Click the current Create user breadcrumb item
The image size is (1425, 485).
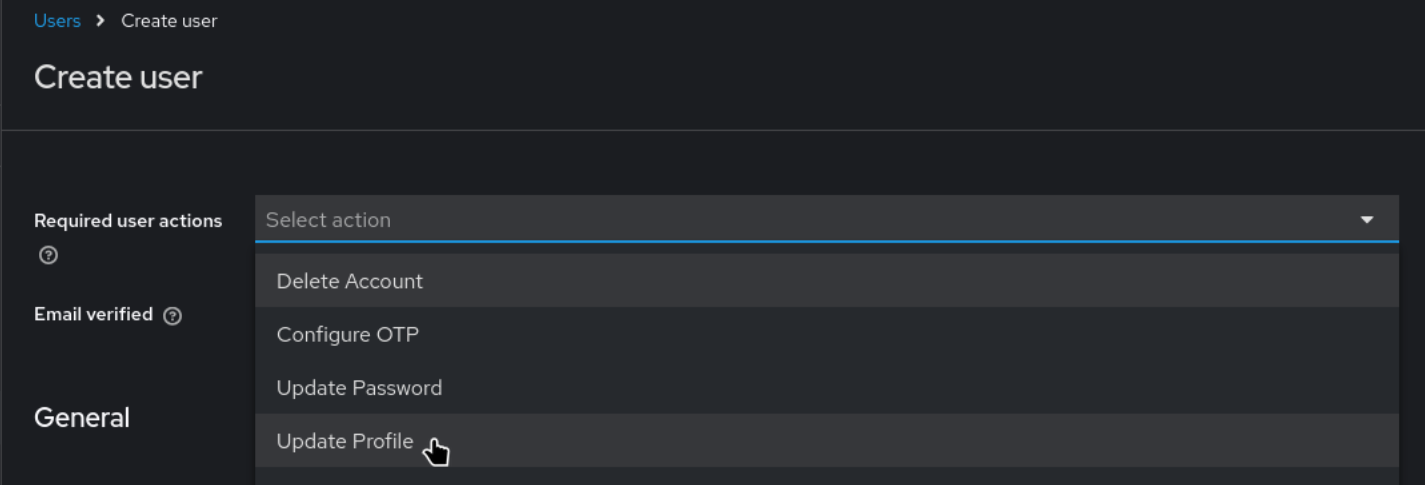click(169, 21)
